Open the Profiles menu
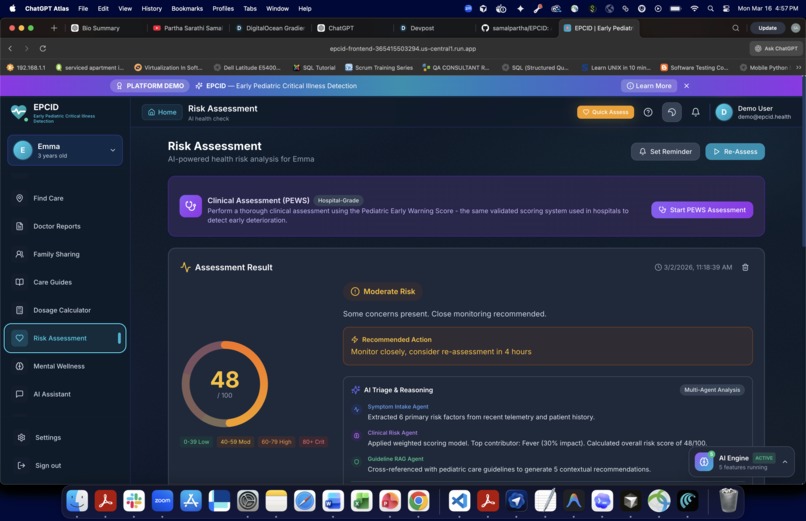 click(x=223, y=8)
